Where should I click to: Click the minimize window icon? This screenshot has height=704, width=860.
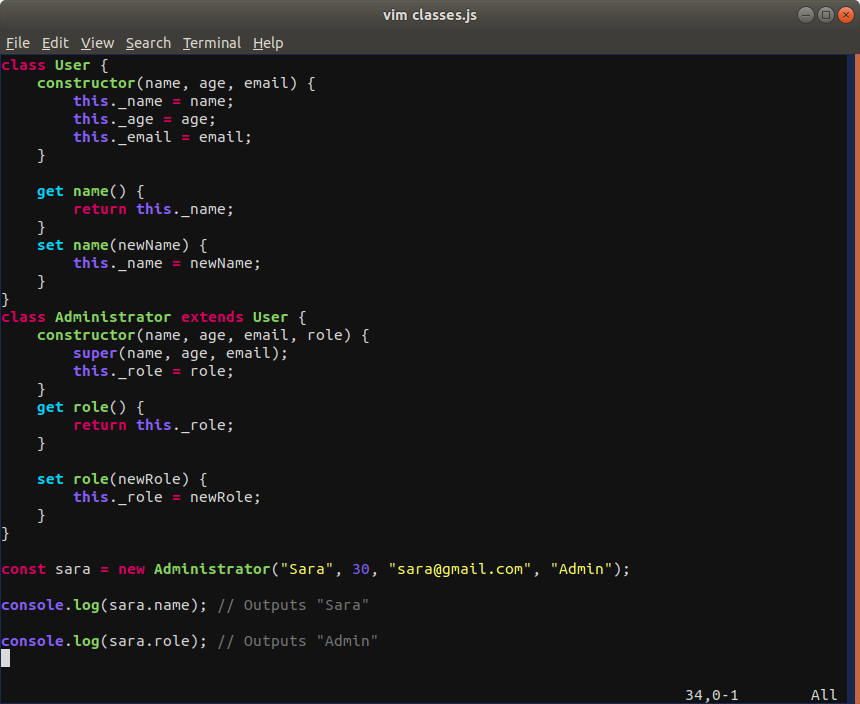click(805, 14)
